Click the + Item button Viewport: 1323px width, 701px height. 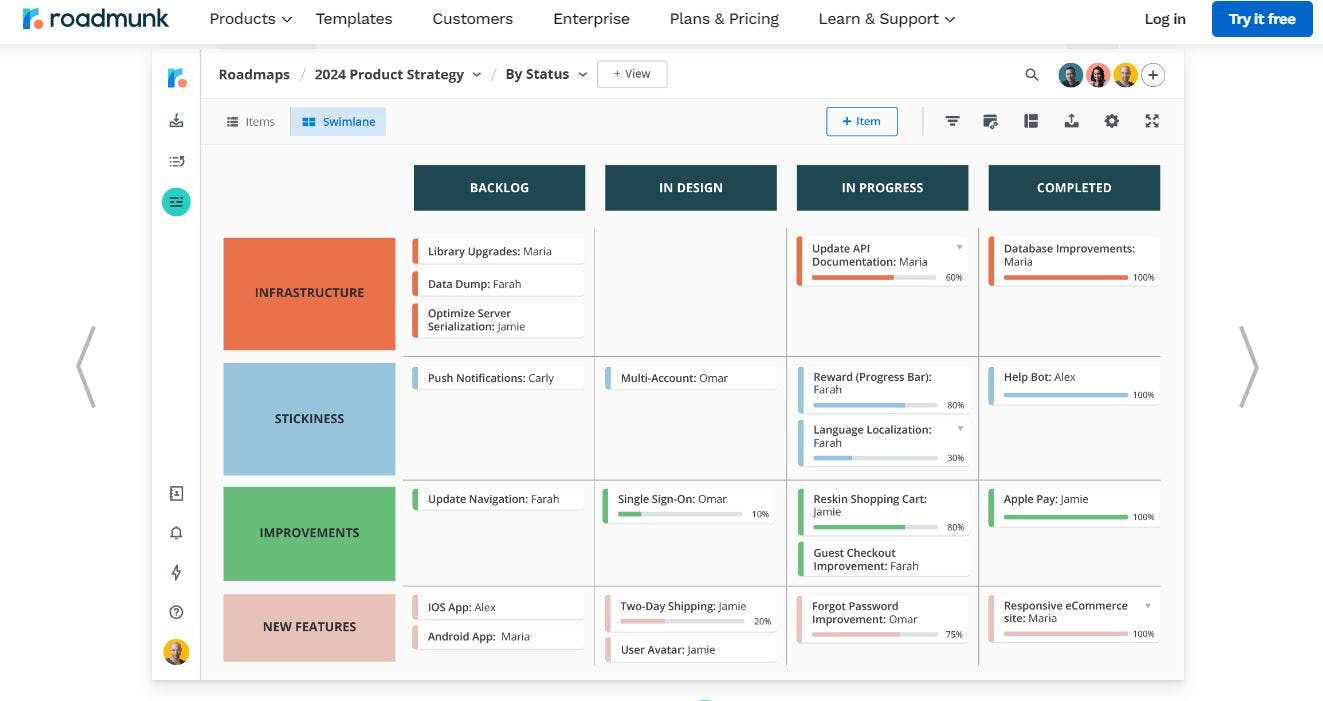(861, 121)
